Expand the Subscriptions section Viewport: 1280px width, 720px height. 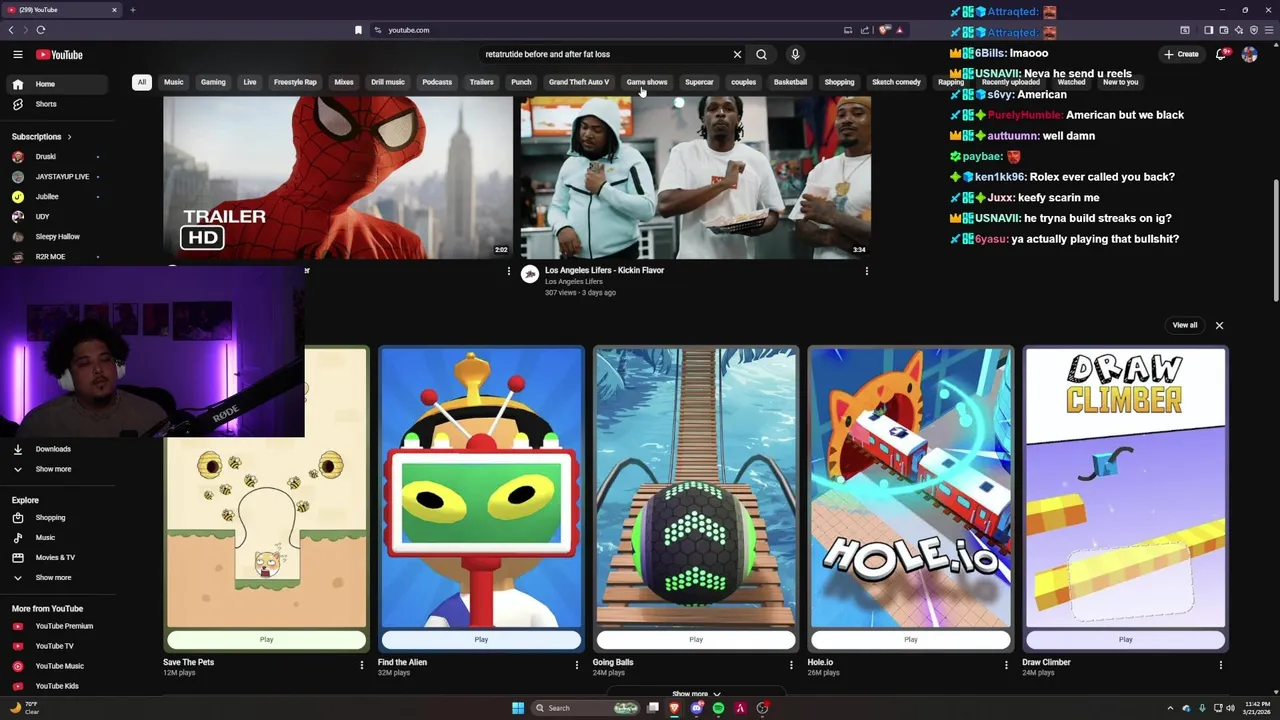pyautogui.click(x=41, y=137)
